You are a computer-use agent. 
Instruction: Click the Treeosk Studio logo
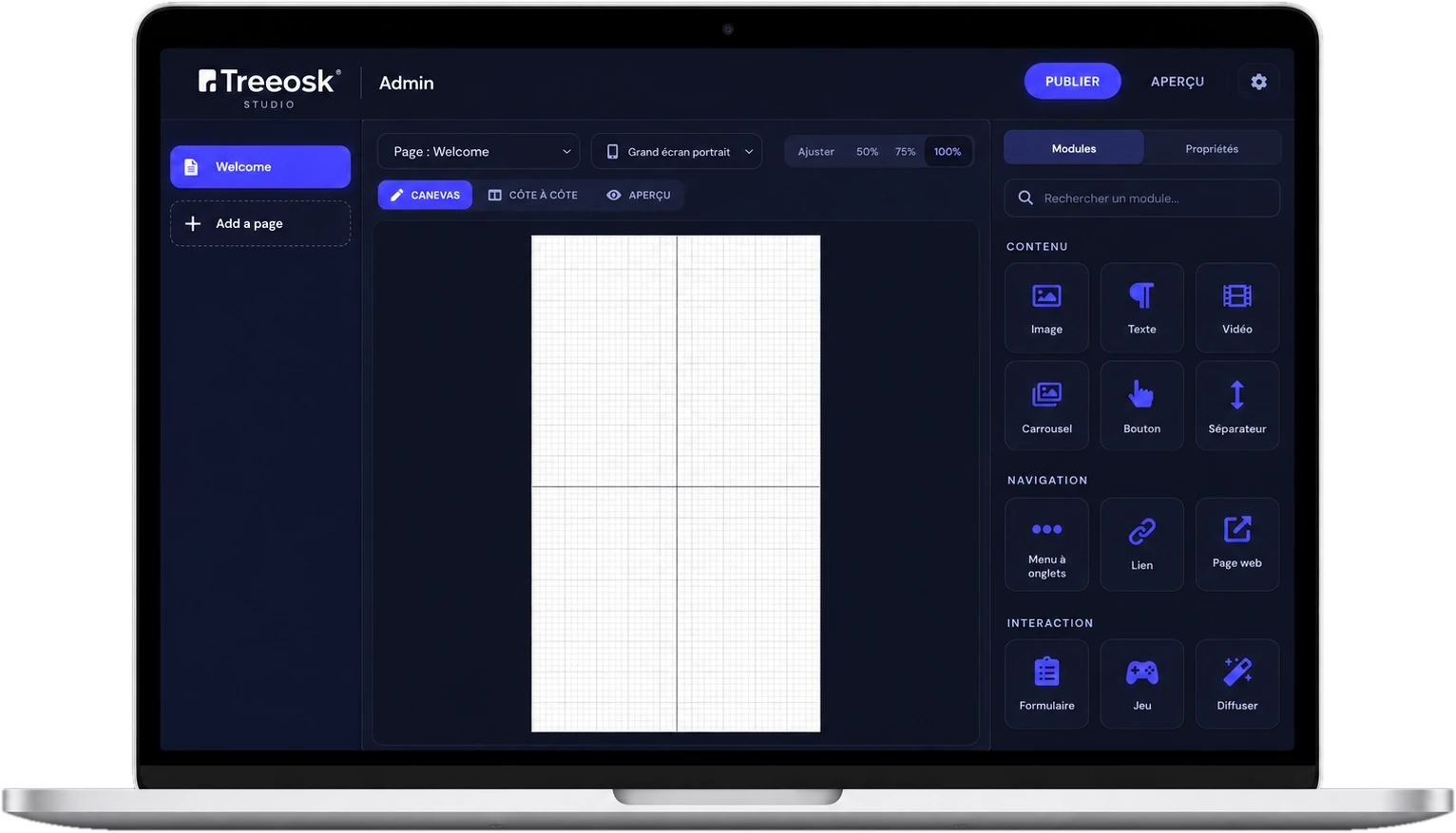click(x=269, y=87)
